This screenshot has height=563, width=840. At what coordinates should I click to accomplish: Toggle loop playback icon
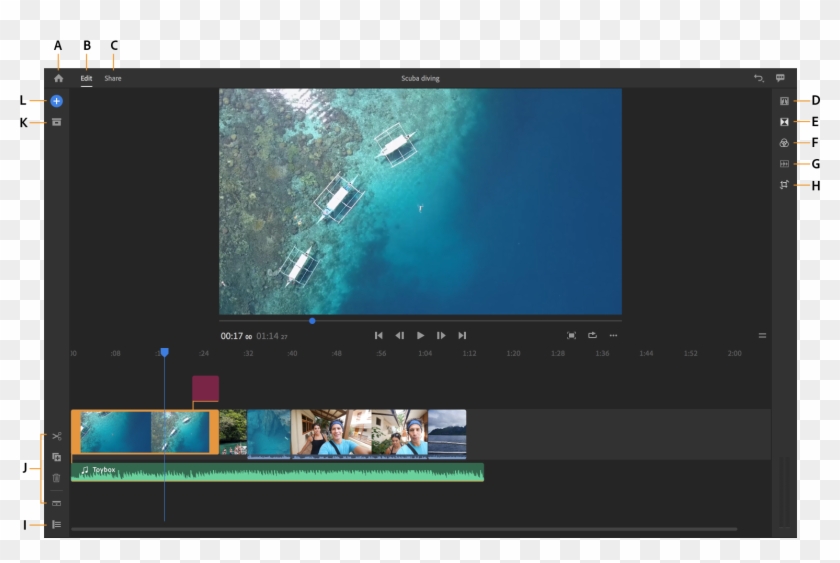click(x=592, y=335)
